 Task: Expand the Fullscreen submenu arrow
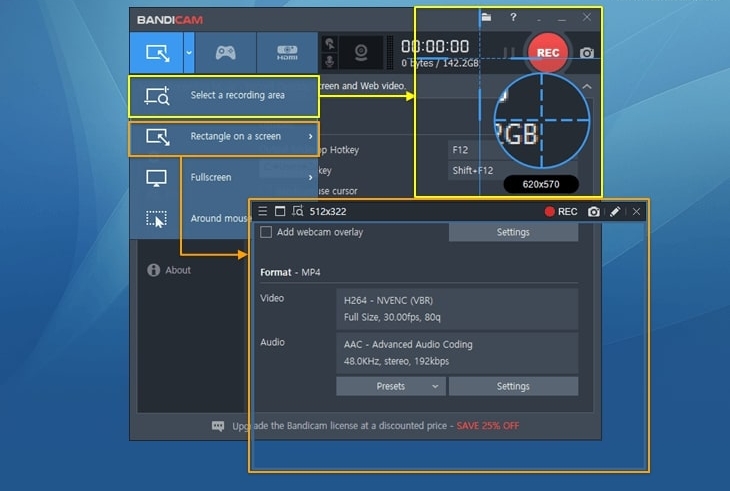coord(311,177)
